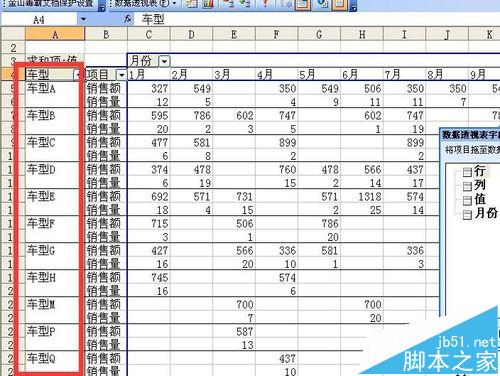
Task: Click the 车型Q row label
Action: point(41,358)
